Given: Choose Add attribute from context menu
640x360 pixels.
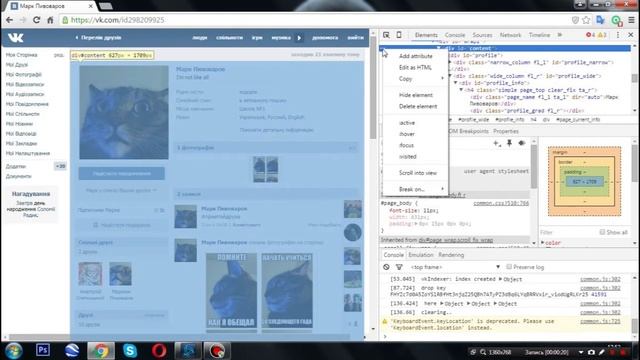Looking at the screenshot, I should point(416,56).
